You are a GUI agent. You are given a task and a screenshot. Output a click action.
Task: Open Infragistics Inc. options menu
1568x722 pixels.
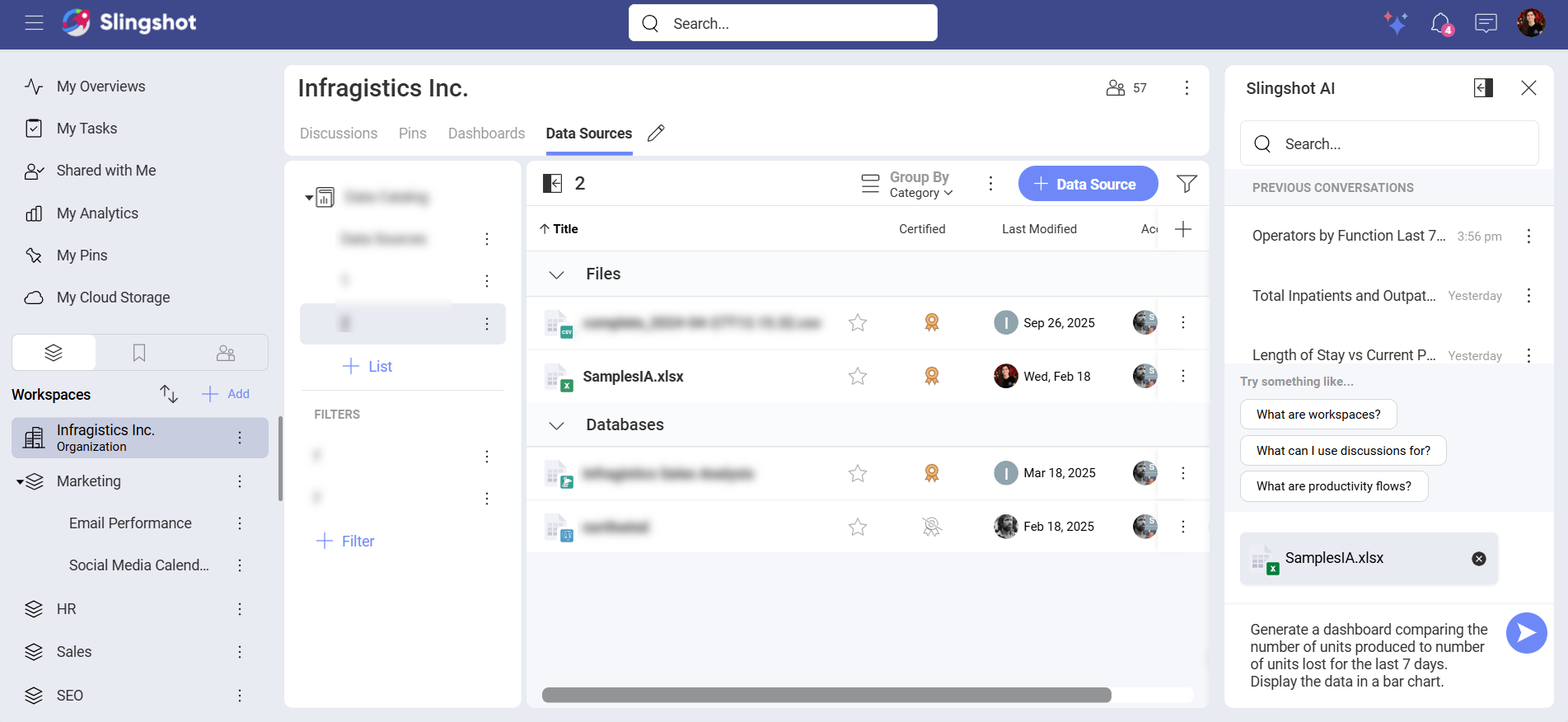(240, 438)
